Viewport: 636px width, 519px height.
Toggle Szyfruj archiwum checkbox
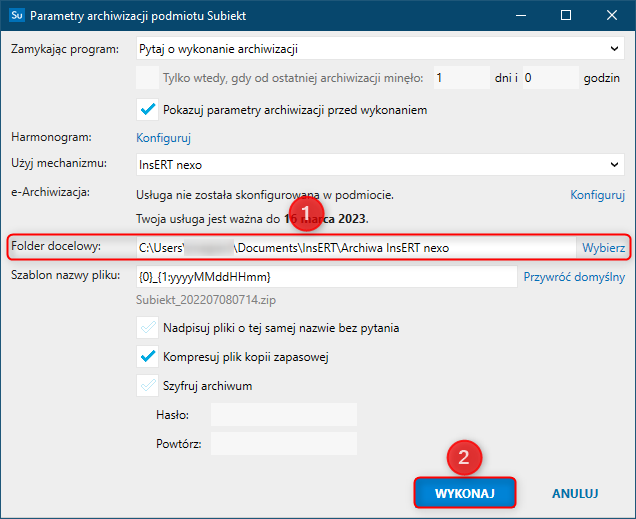147,386
